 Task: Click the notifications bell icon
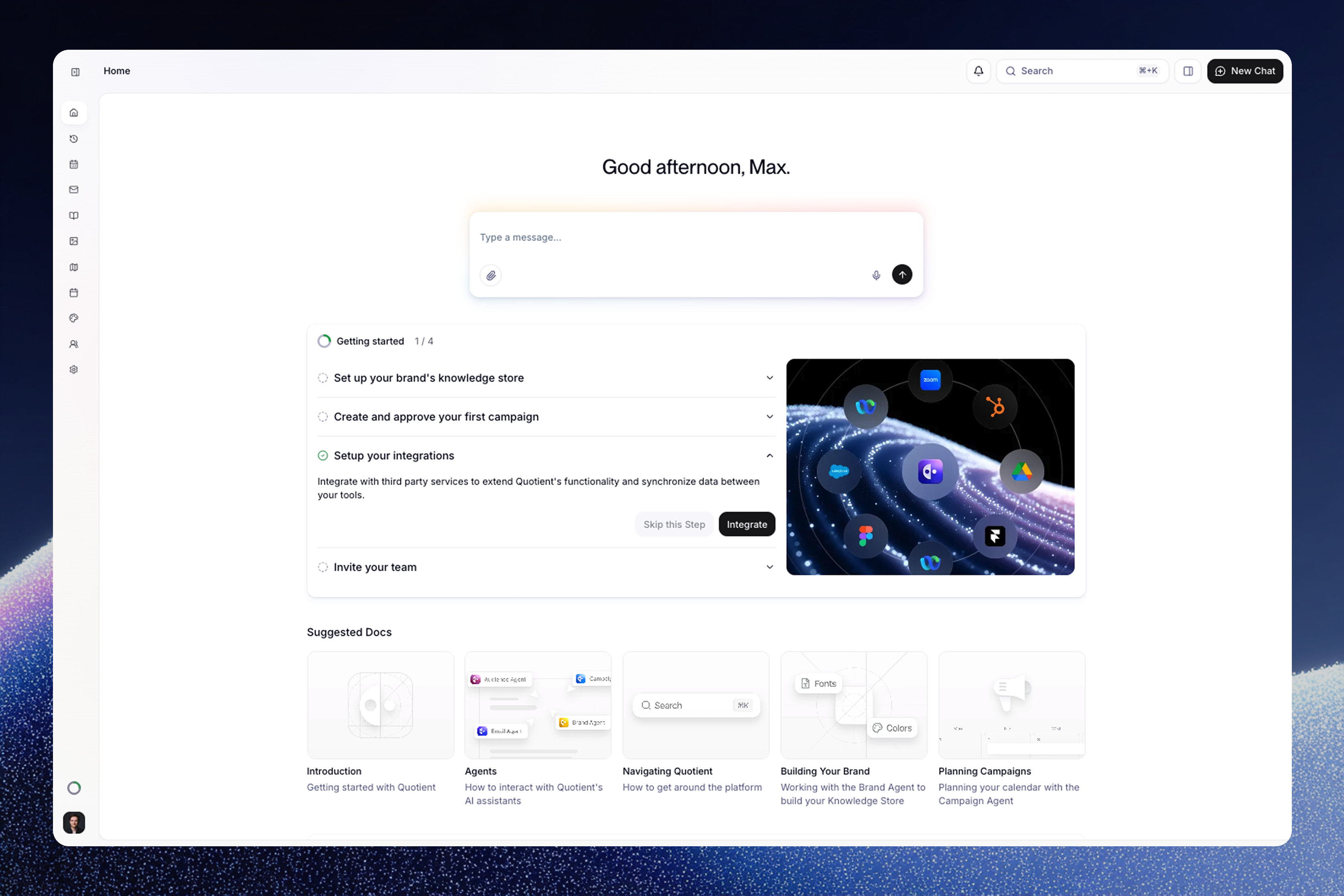pyautogui.click(x=978, y=71)
